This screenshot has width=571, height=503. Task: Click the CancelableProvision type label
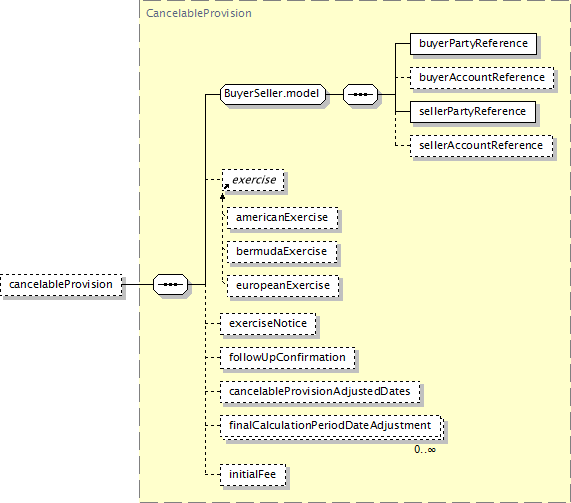199,13
